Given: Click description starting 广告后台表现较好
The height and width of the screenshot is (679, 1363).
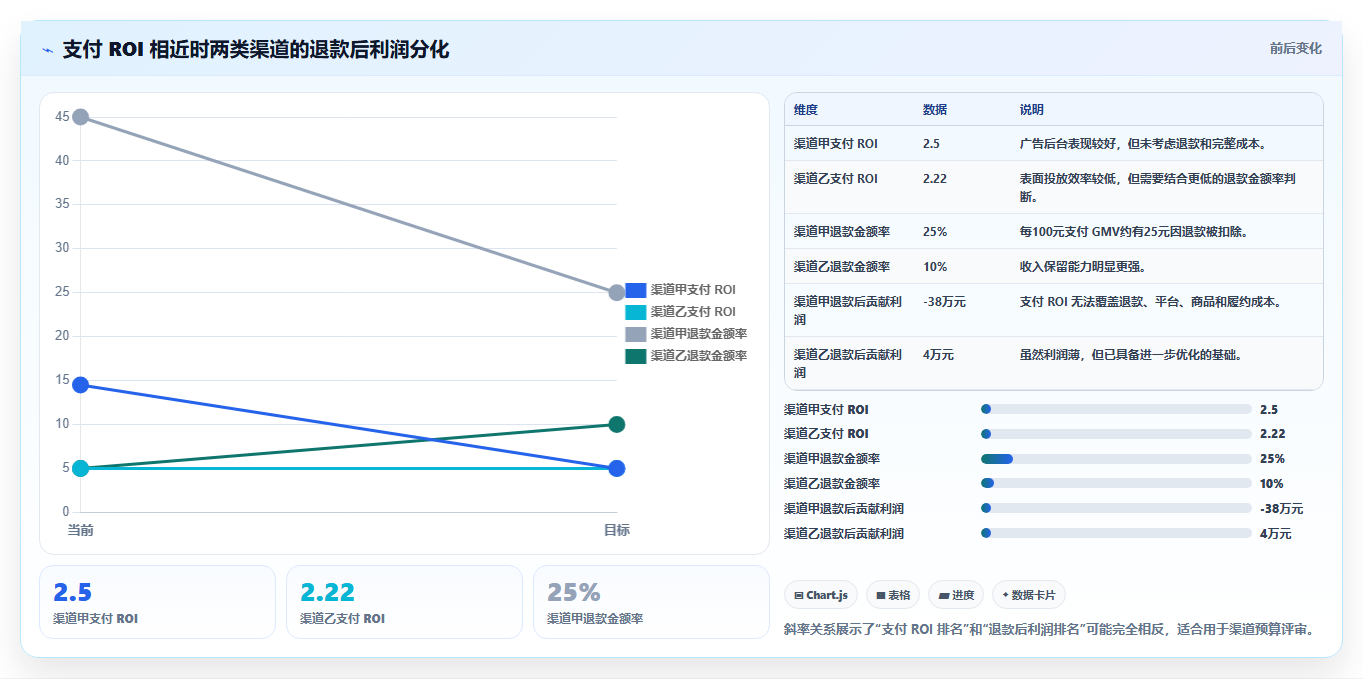Looking at the screenshot, I should pos(1144,144).
